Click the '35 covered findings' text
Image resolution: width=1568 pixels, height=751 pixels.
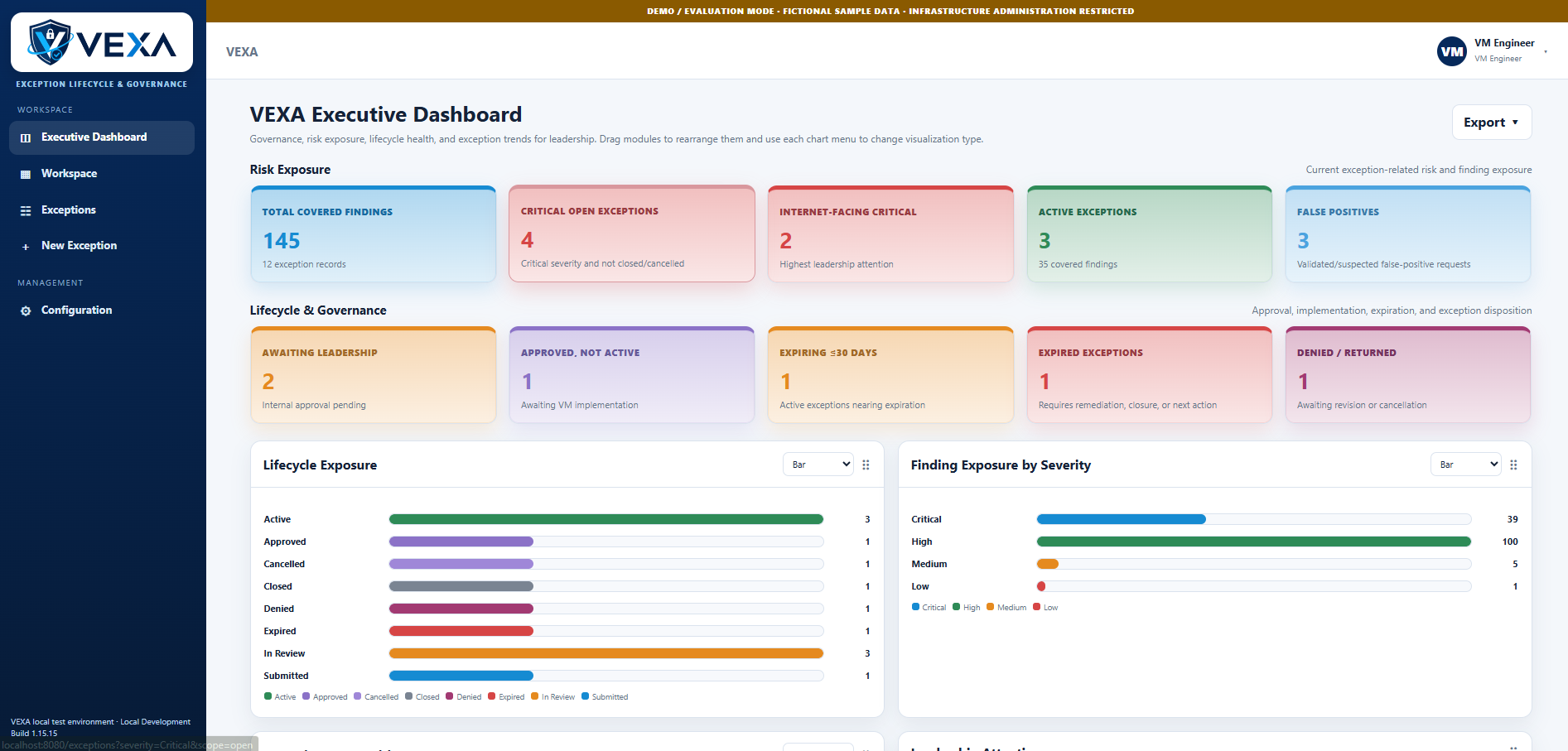(x=1078, y=264)
